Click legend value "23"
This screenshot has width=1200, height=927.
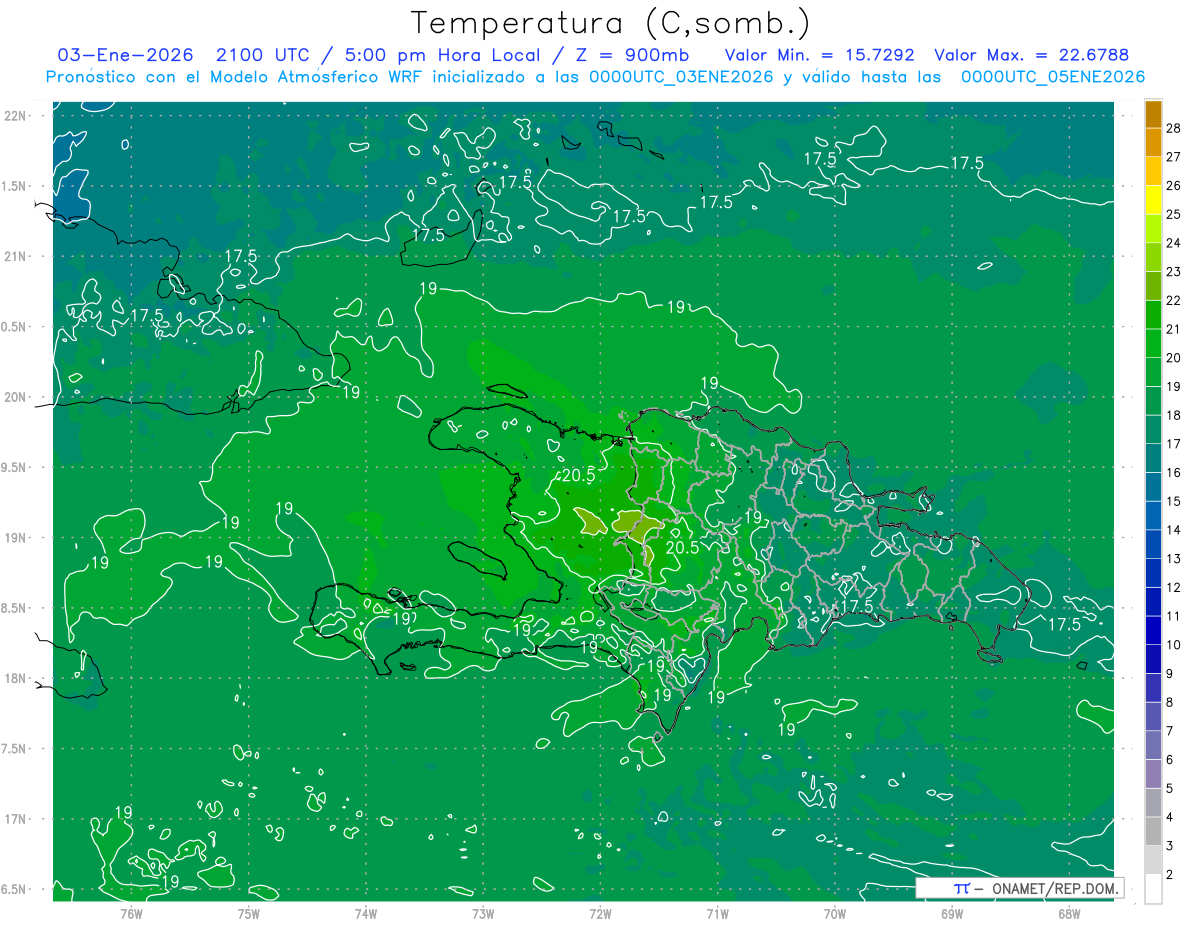coord(1173,272)
